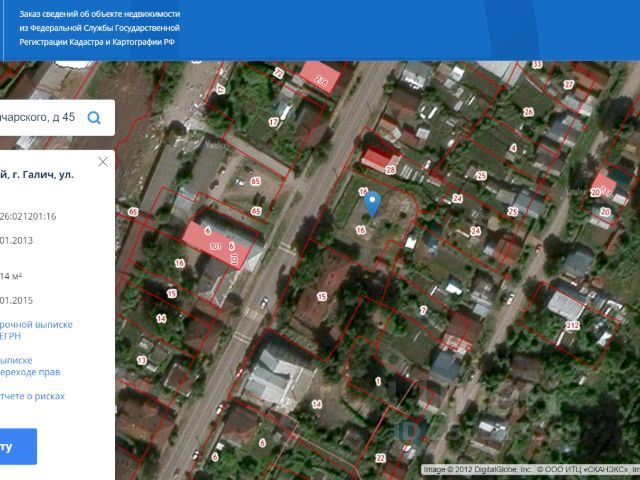Select parcel labeled 27 on map
The height and width of the screenshot is (480, 640).
pyautogui.click(x=568, y=85)
